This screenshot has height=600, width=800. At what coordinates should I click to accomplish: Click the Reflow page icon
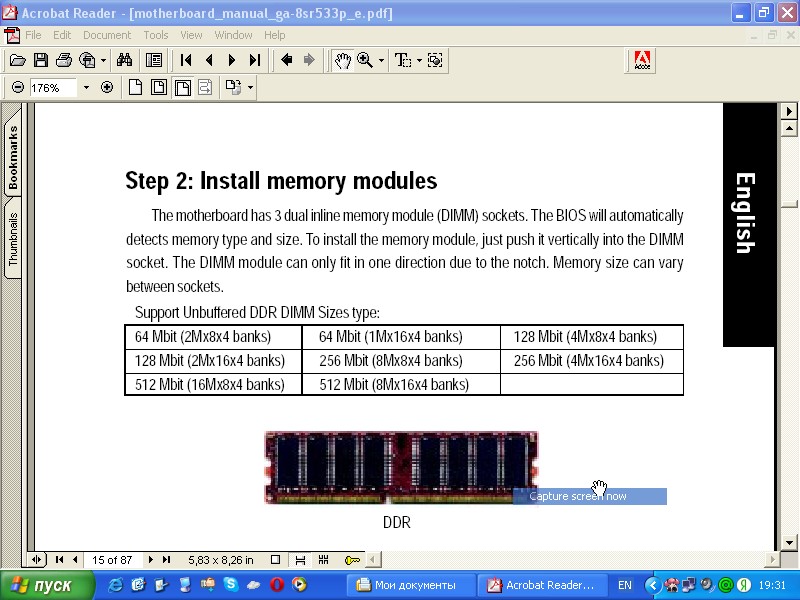pyautogui.click(x=205, y=87)
